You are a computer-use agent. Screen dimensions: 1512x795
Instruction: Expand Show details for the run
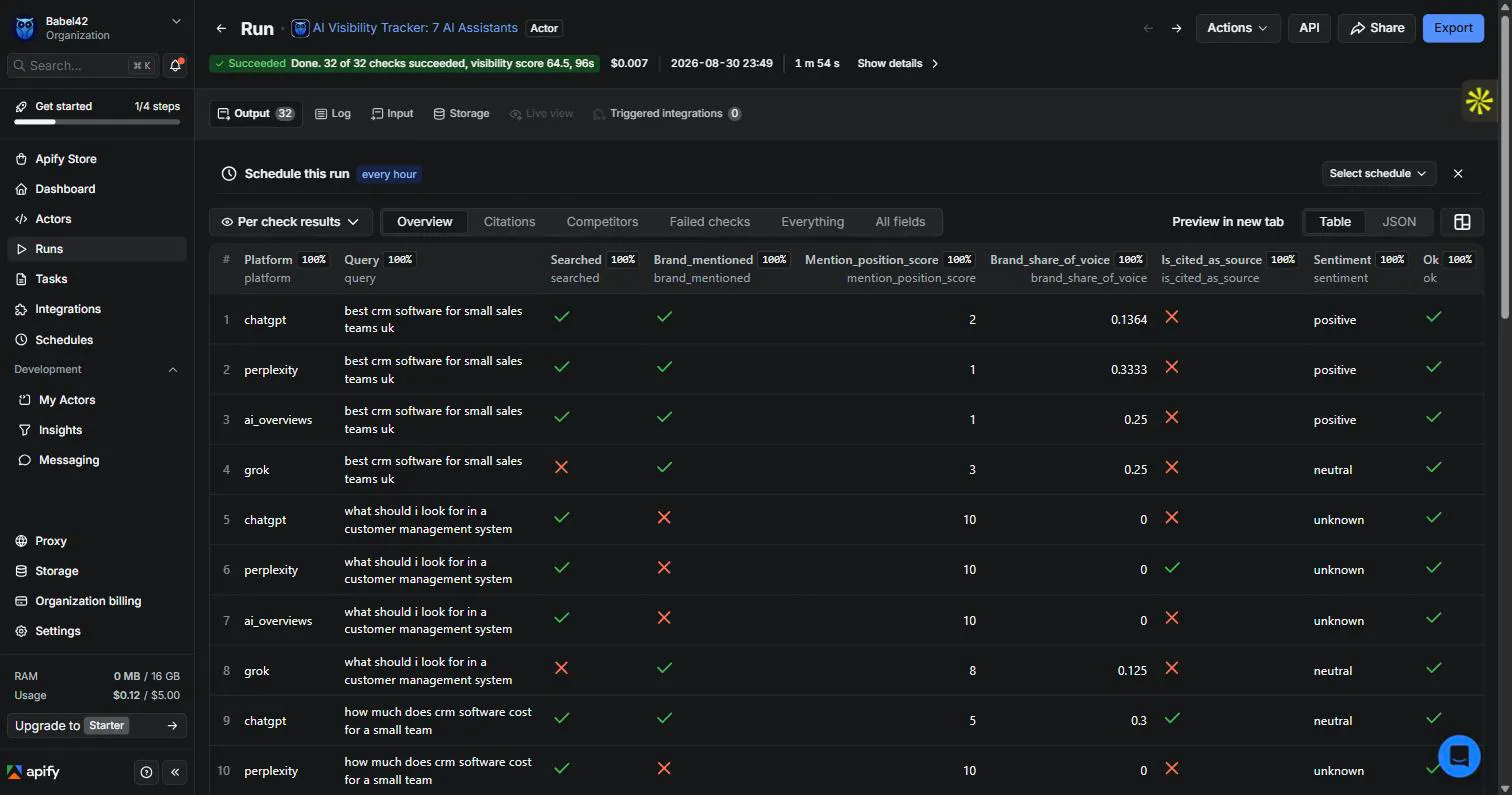[x=898, y=63]
